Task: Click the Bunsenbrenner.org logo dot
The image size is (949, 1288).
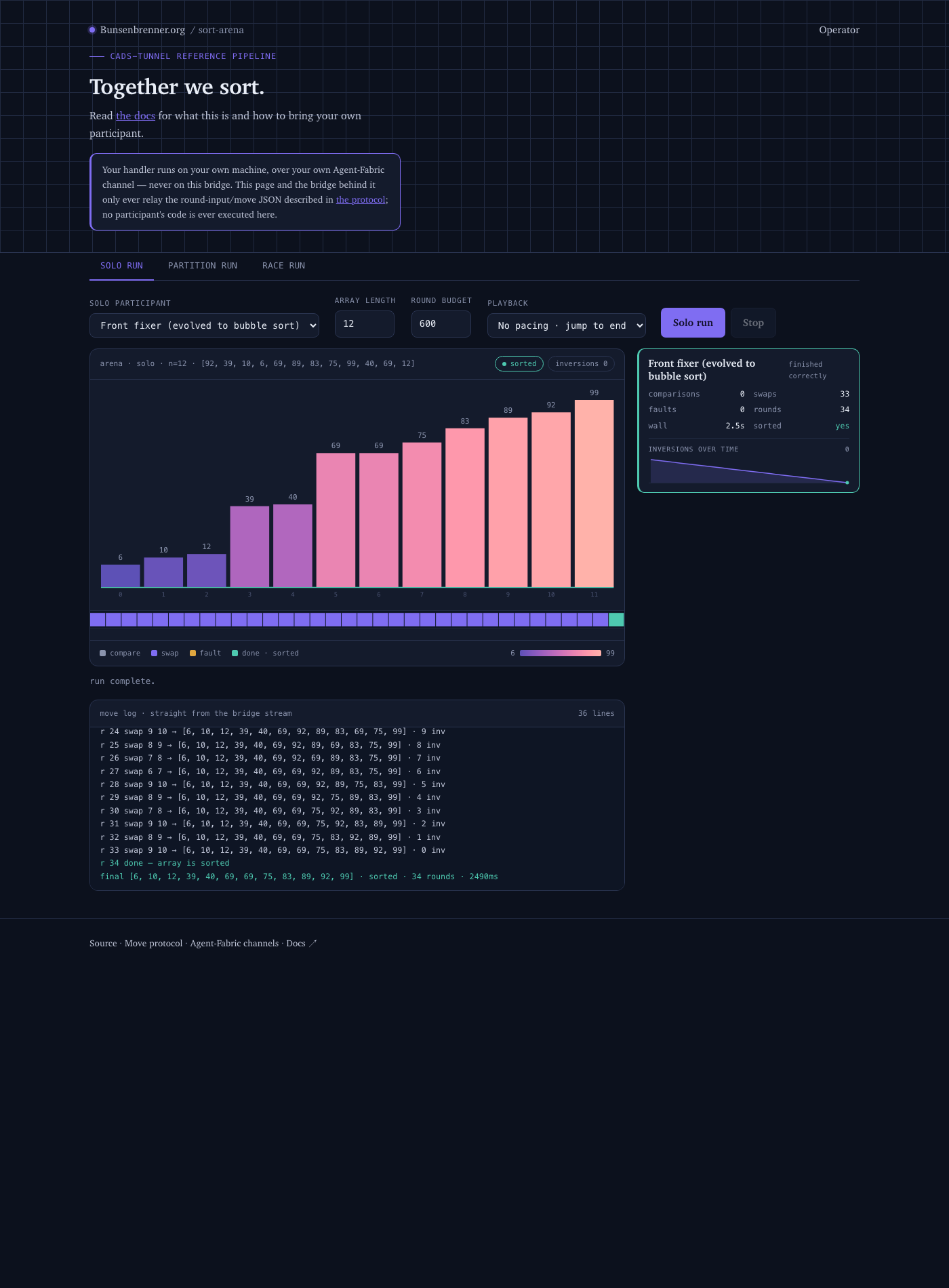Action: 92,30
